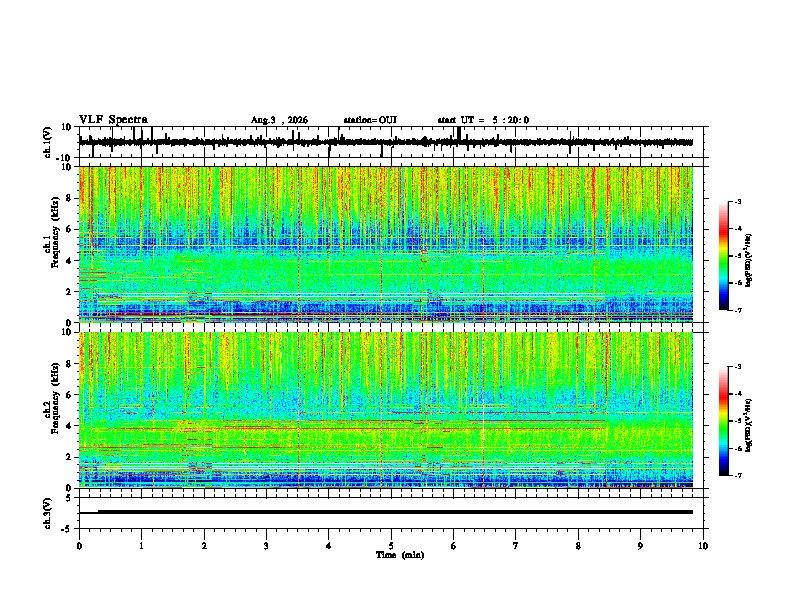Viewport: 792px width, 612px height.
Task: Click the "-7" label on ch.1 color scale
Action: click(x=737, y=311)
